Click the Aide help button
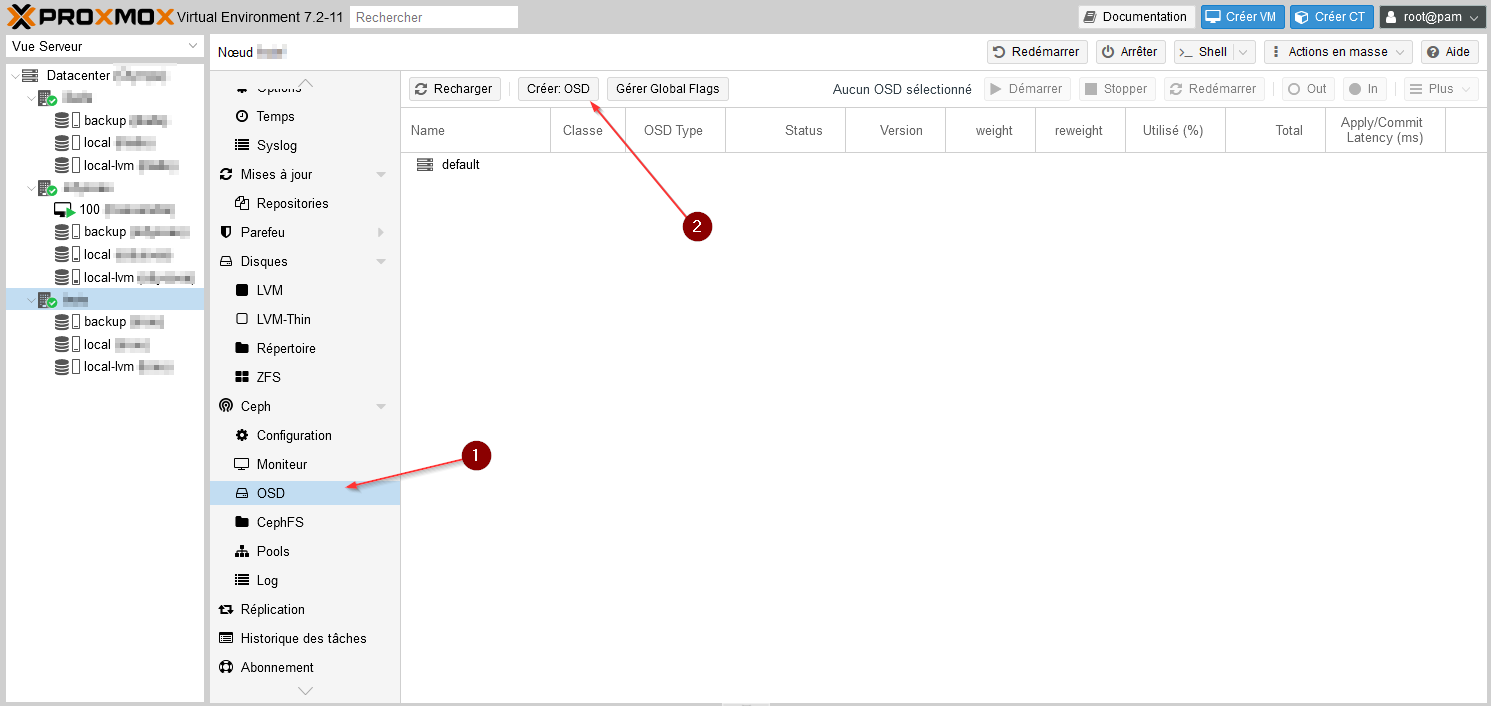The image size is (1491, 706). click(x=1449, y=52)
